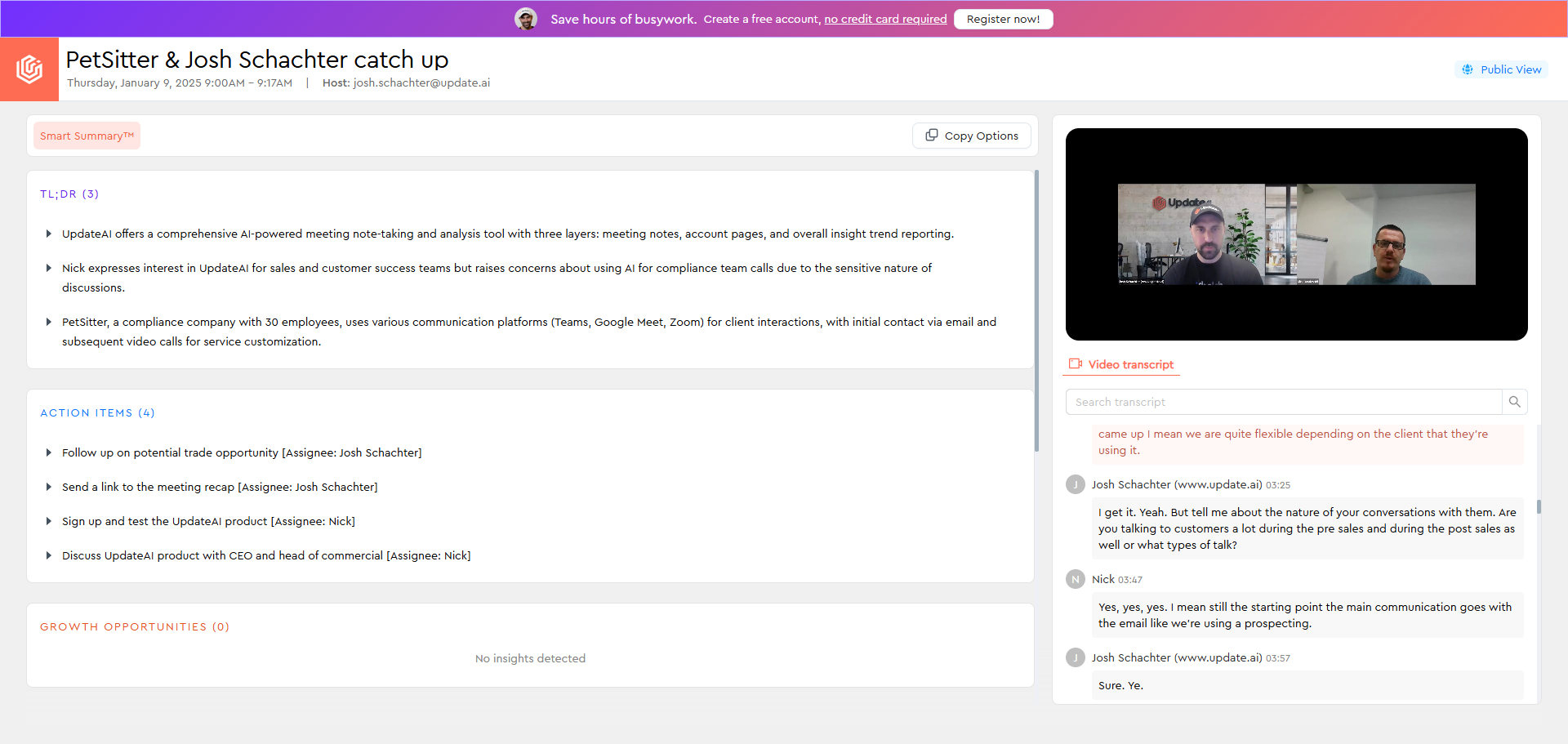The image size is (1568, 744).
Task: Click the summary panel vertical scrollbar
Action: 1036,310
